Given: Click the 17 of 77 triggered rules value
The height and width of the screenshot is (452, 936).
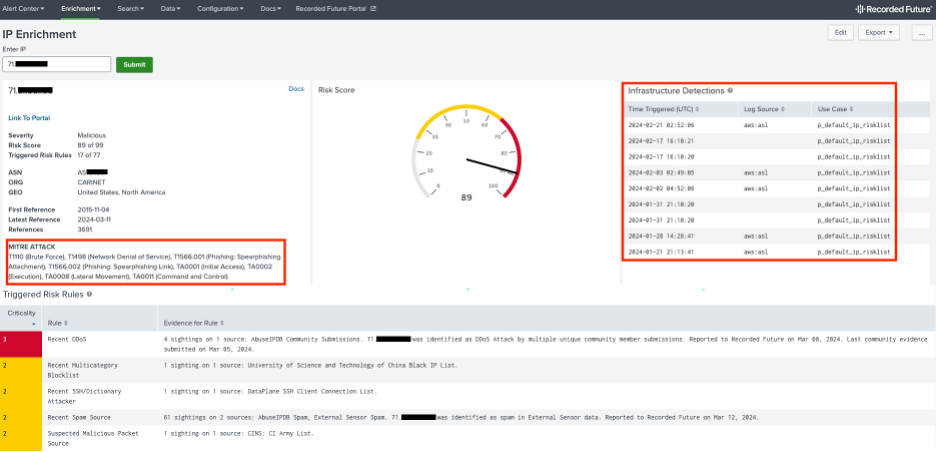Looking at the screenshot, I should point(89,155).
